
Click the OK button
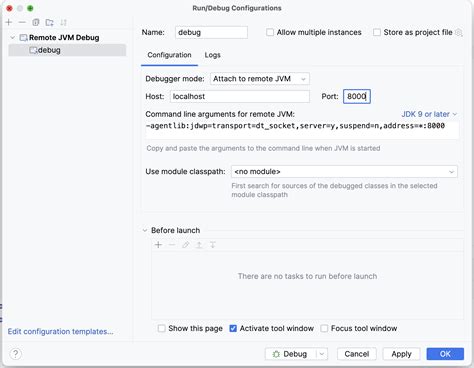point(445,354)
